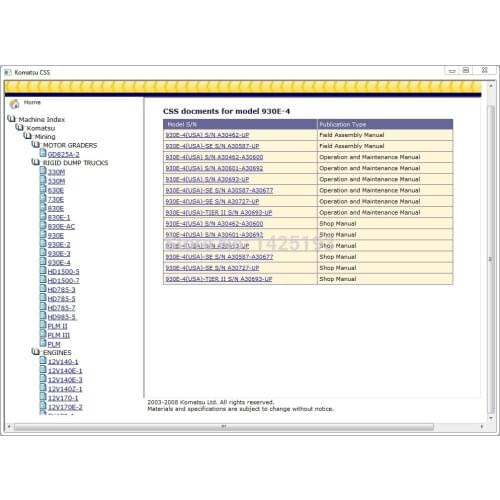Go to the Home link text
The width and height of the screenshot is (500, 500).
(32, 102)
